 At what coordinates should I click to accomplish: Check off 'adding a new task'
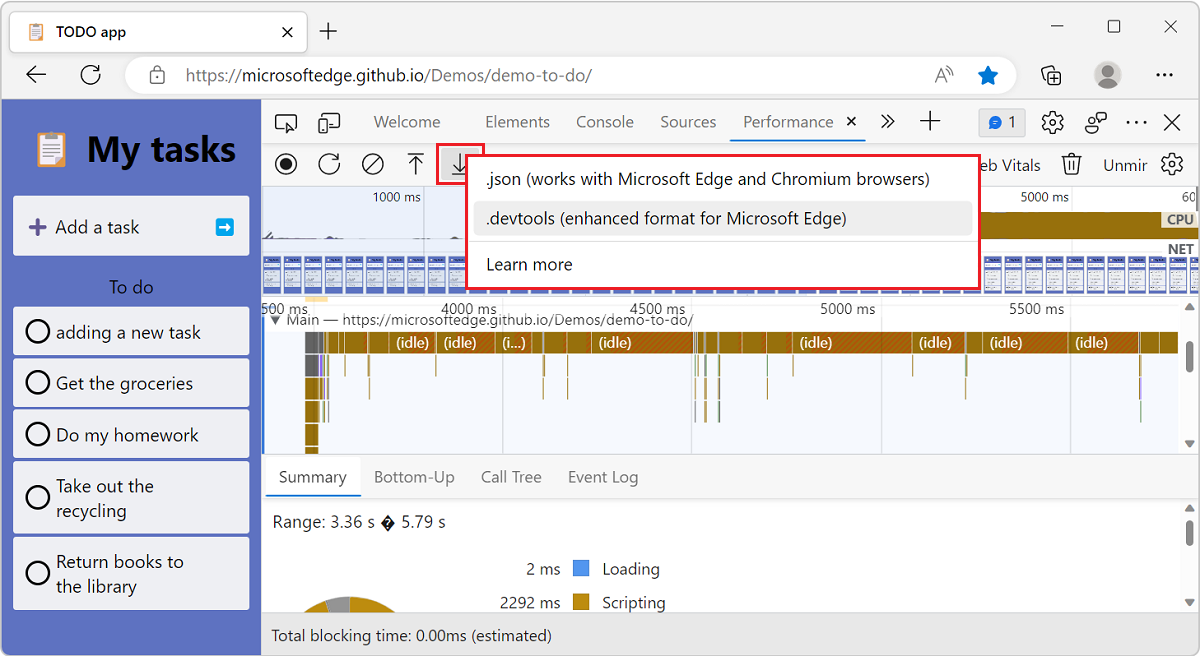[38, 332]
